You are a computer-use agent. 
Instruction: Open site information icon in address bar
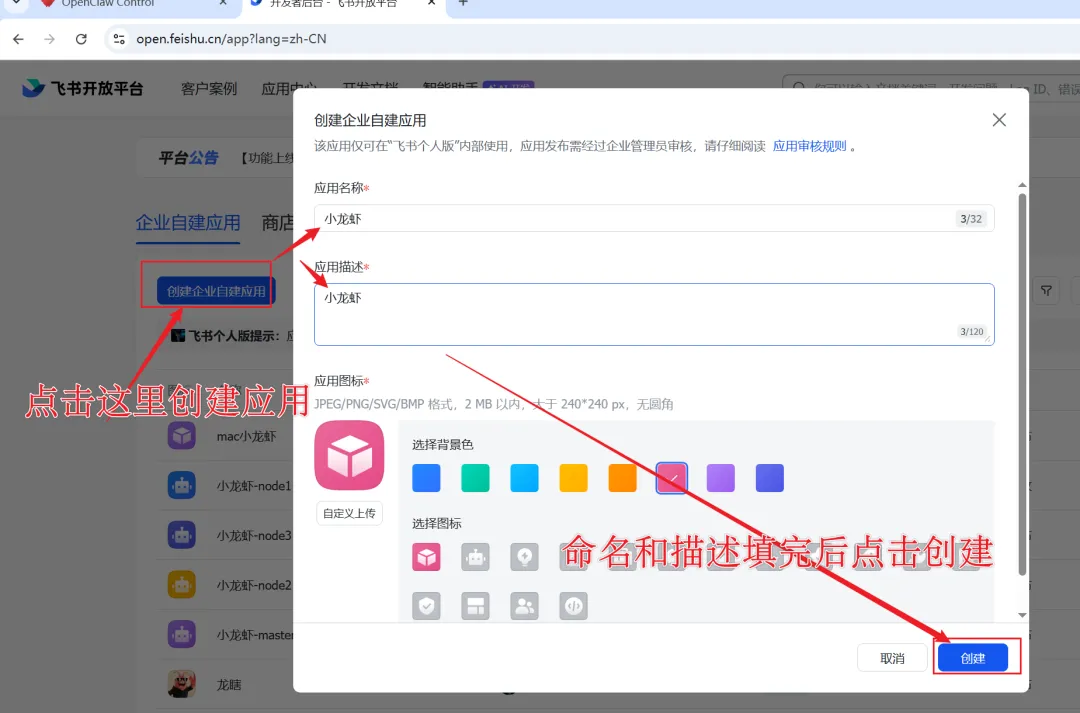[119, 39]
